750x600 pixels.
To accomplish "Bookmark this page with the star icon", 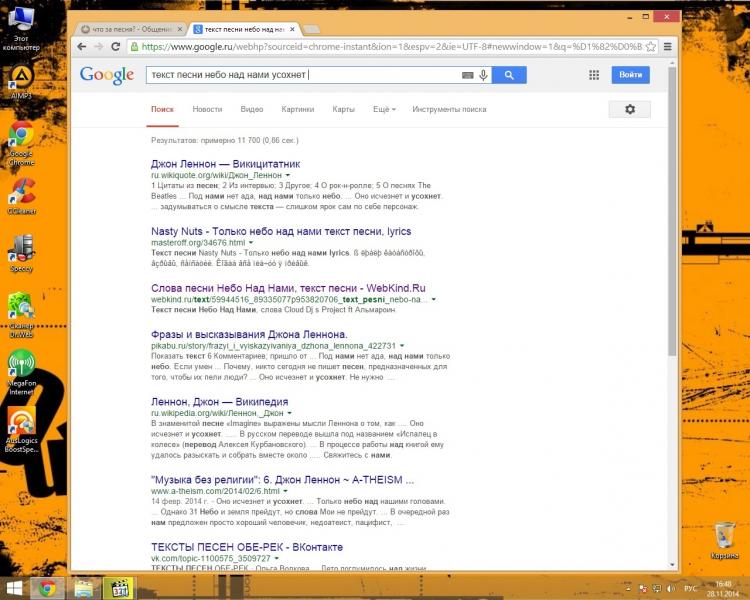I will click(651, 46).
